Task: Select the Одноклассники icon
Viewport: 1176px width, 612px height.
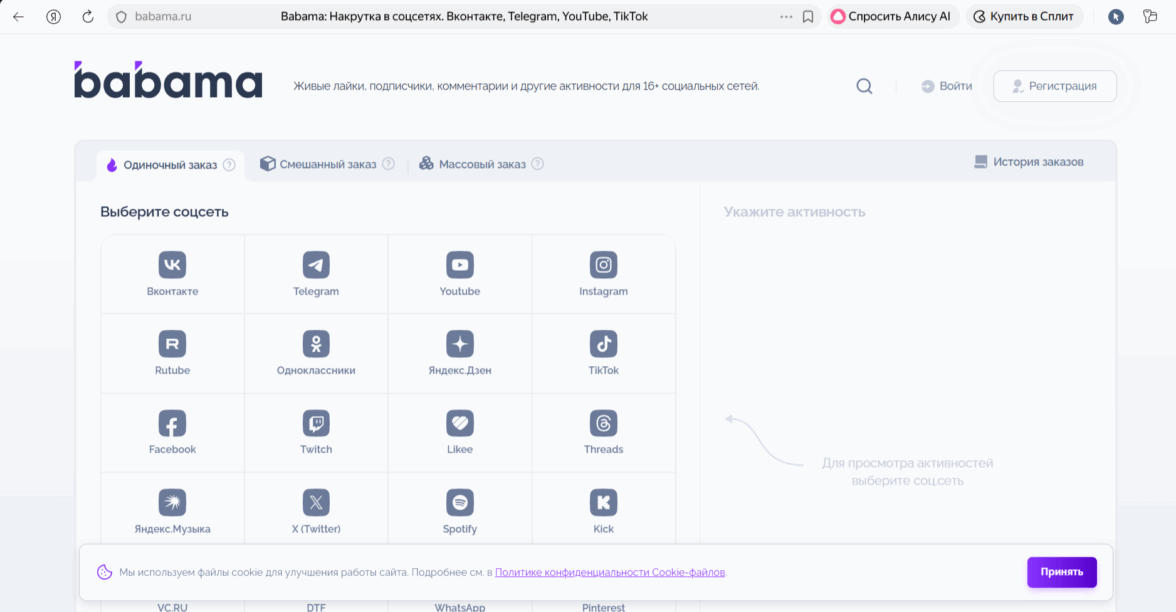Action: 316,344
